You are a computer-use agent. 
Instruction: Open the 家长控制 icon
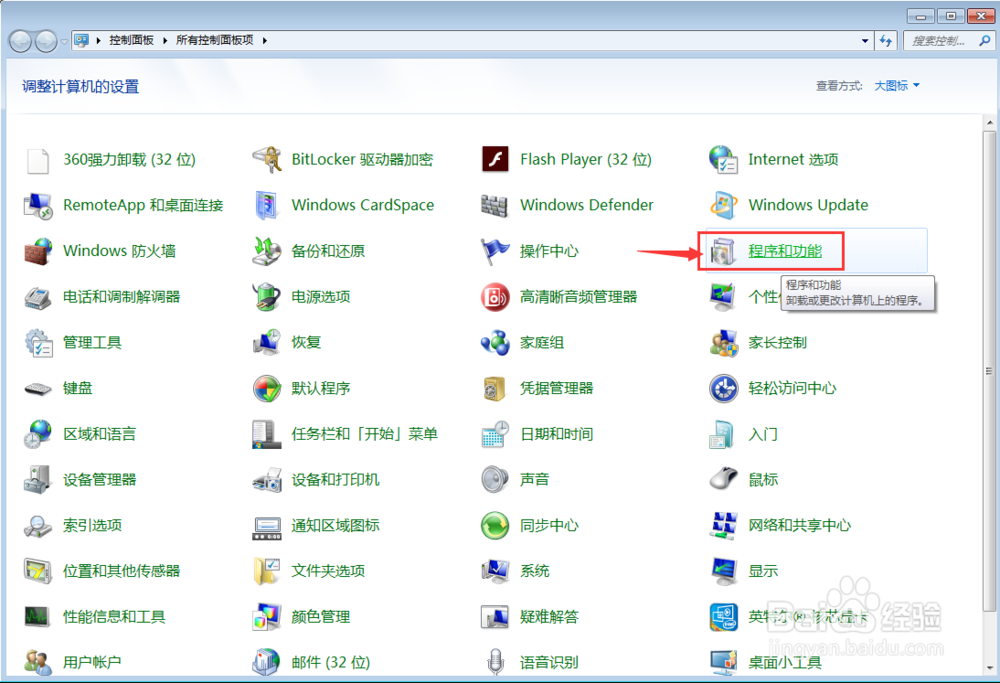723,343
